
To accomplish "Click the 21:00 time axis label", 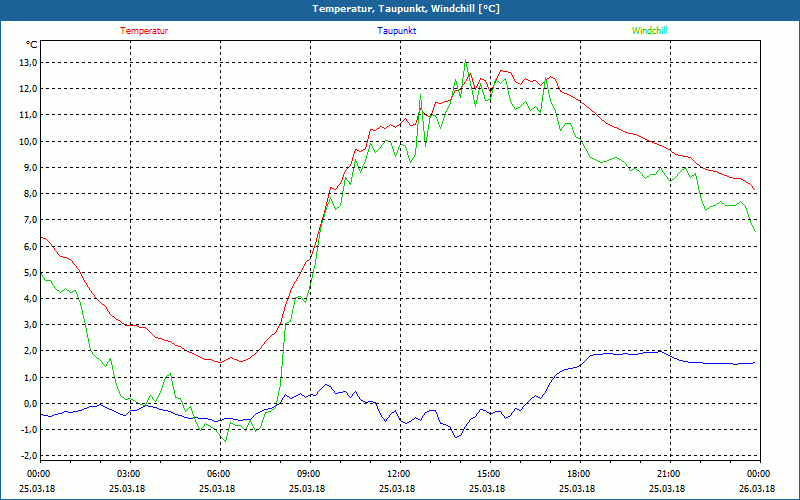I will (x=667, y=474).
